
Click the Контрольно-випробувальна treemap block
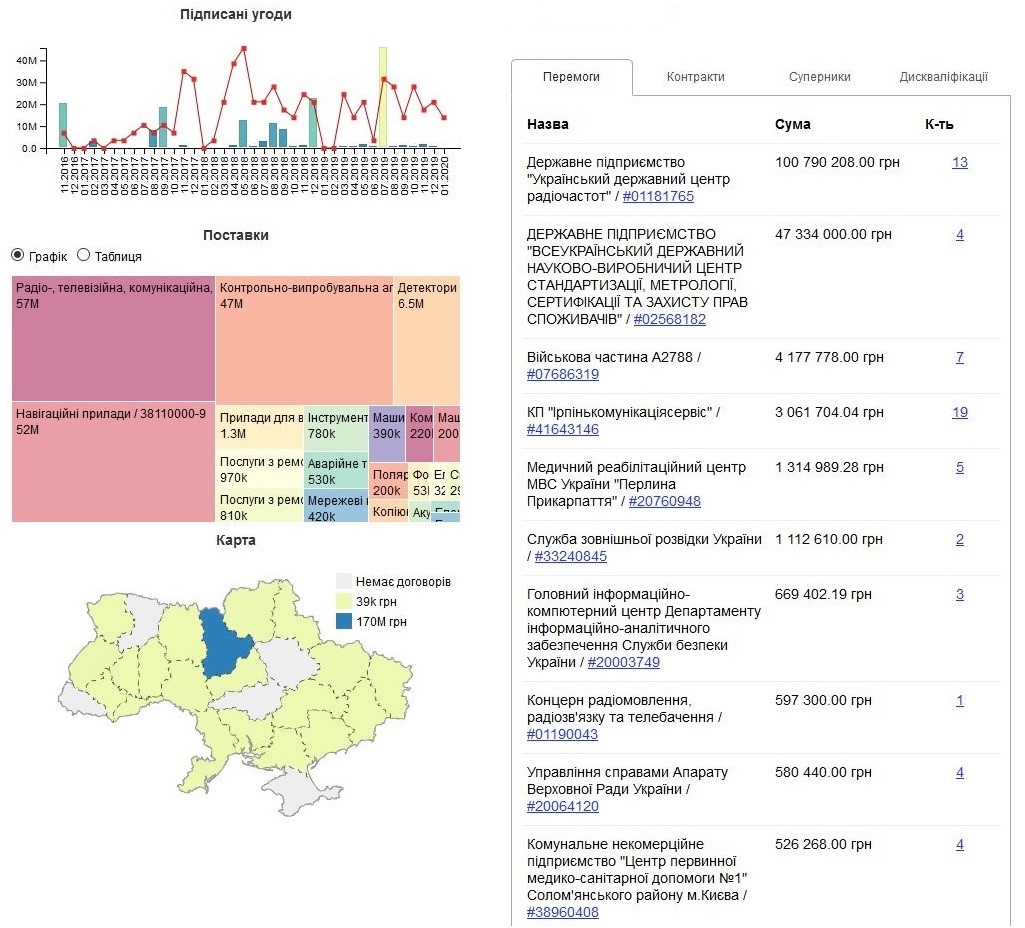point(304,340)
